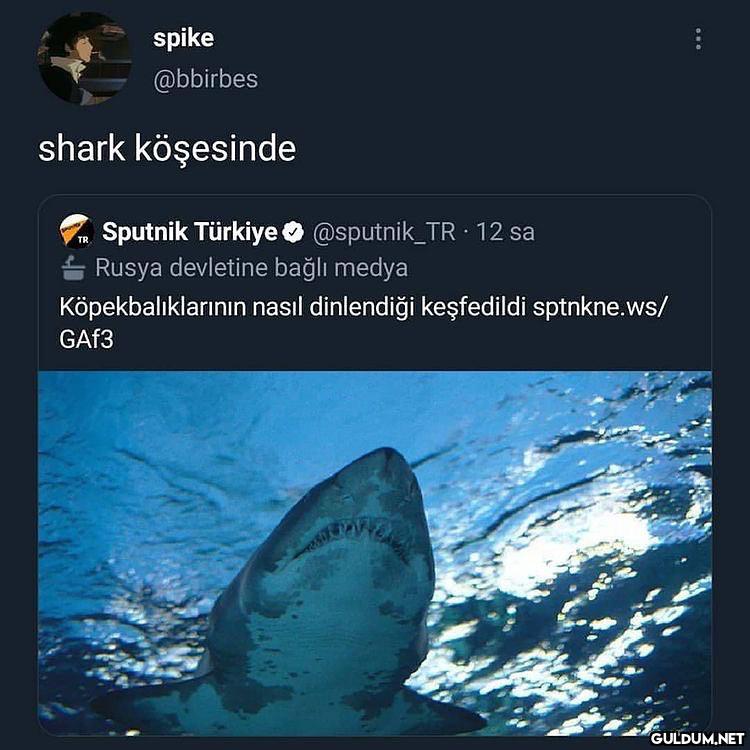Tap the Sputnik Türkiye logo avatar
The height and width of the screenshot is (750, 750).
click(x=77, y=231)
